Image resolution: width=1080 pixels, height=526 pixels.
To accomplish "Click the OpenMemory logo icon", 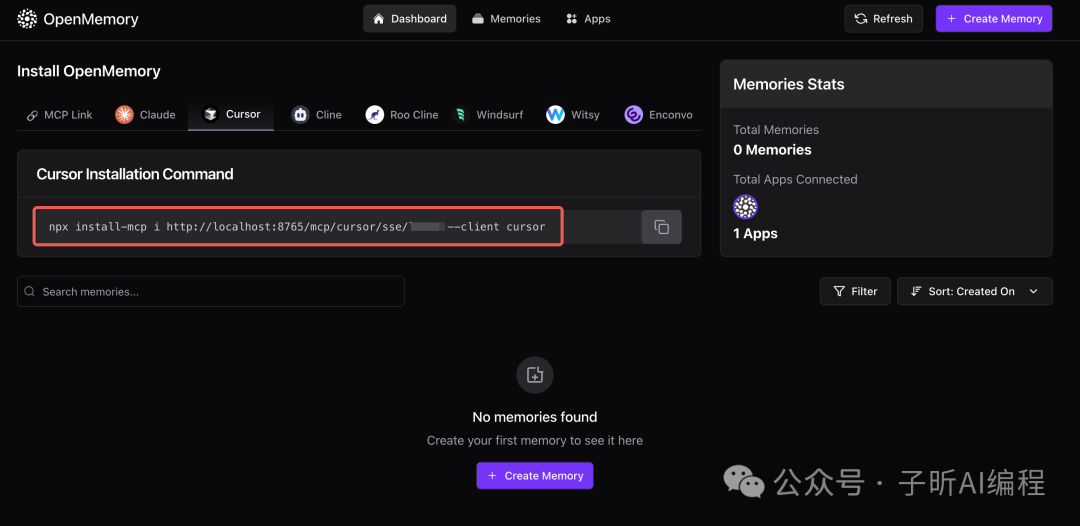I will pos(27,19).
